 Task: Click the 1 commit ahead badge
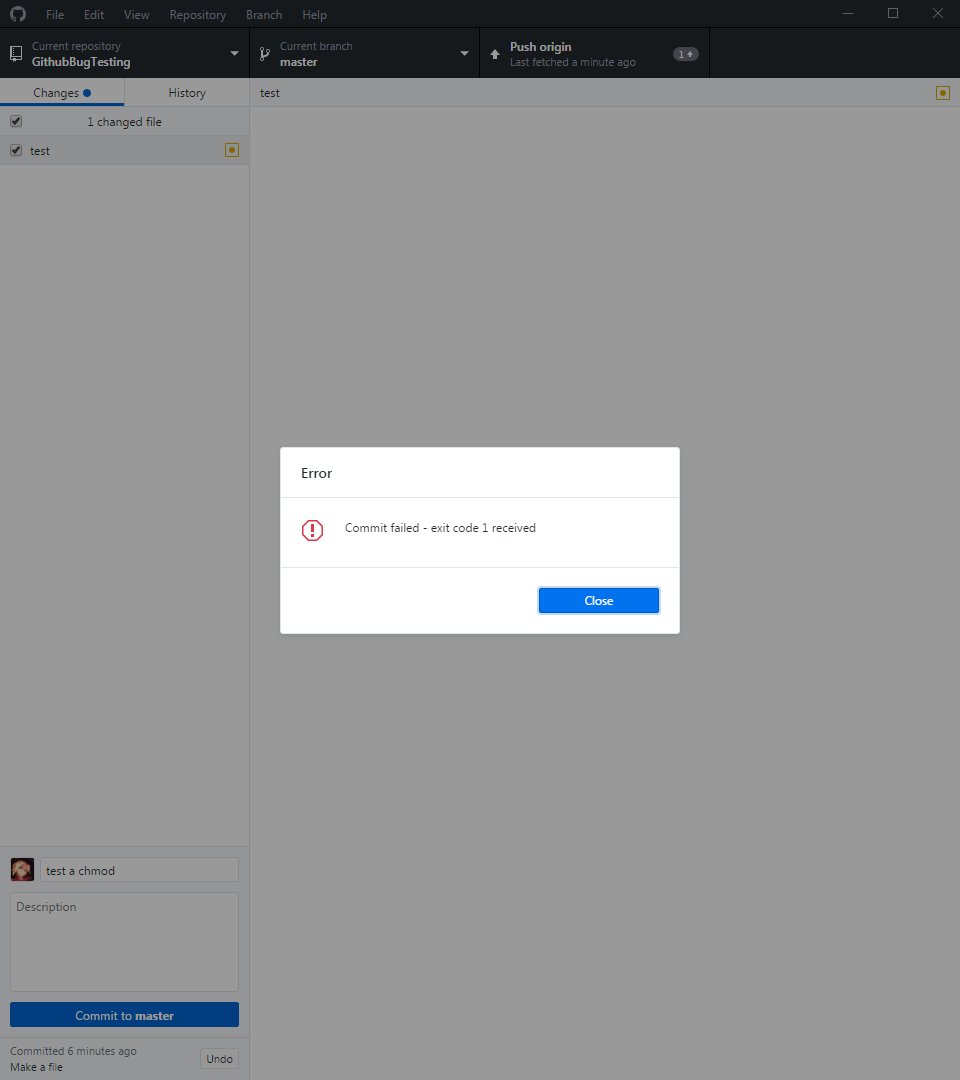click(685, 54)
